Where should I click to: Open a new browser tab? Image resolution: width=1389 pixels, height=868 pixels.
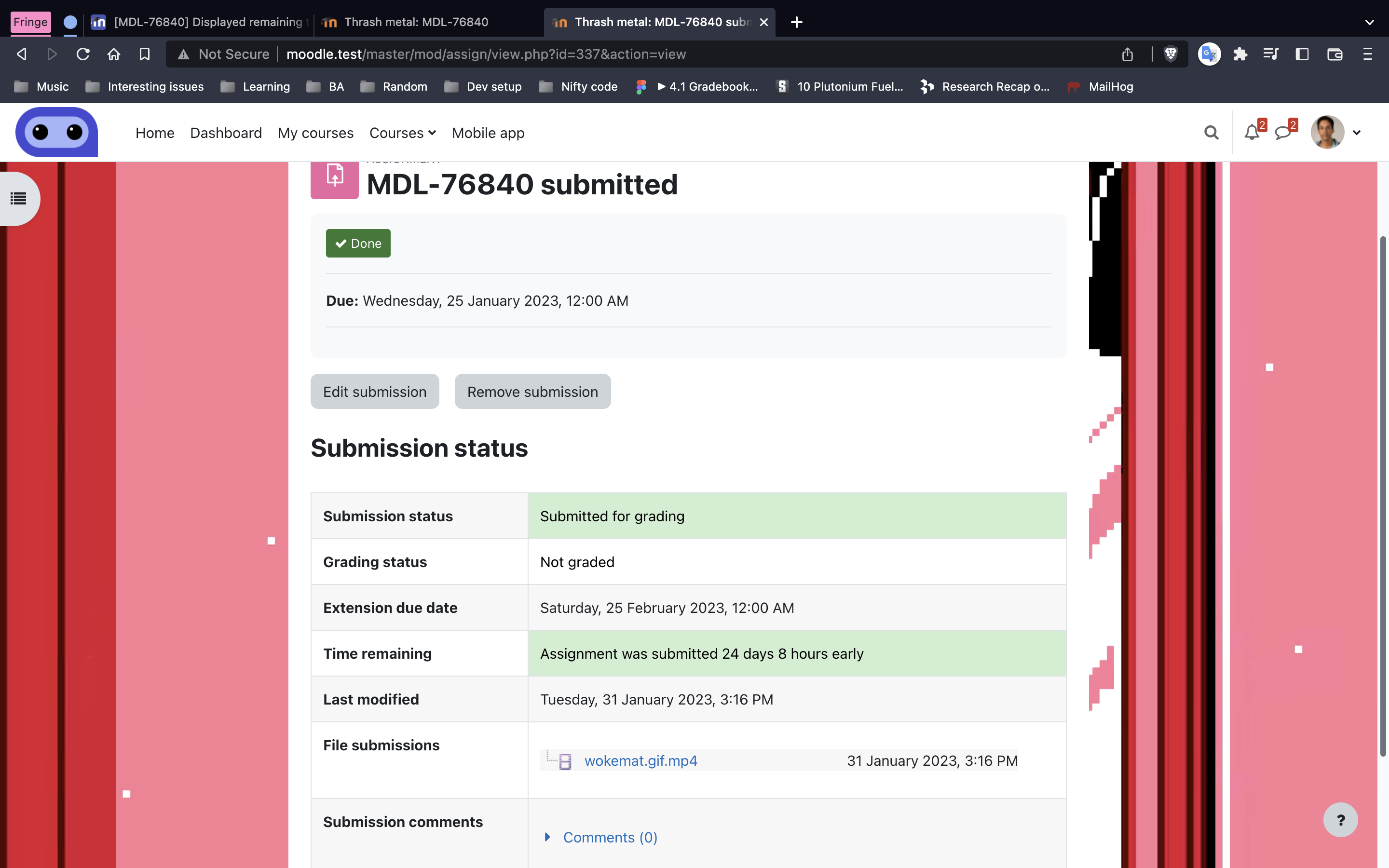click(x=797, y=22)
